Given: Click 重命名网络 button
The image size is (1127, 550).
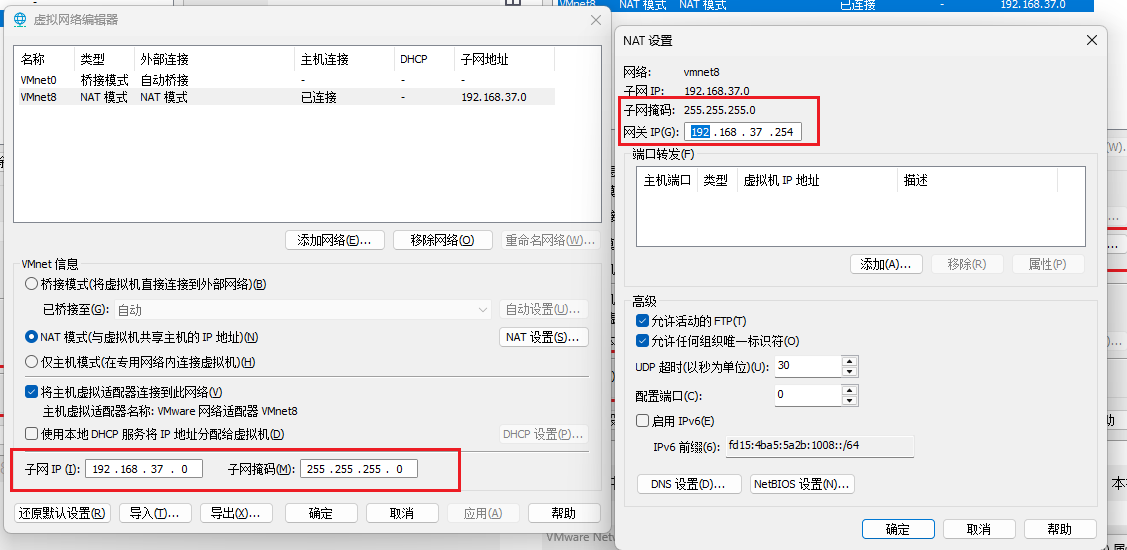Looking at the screenshot, I should pos(551,240).
